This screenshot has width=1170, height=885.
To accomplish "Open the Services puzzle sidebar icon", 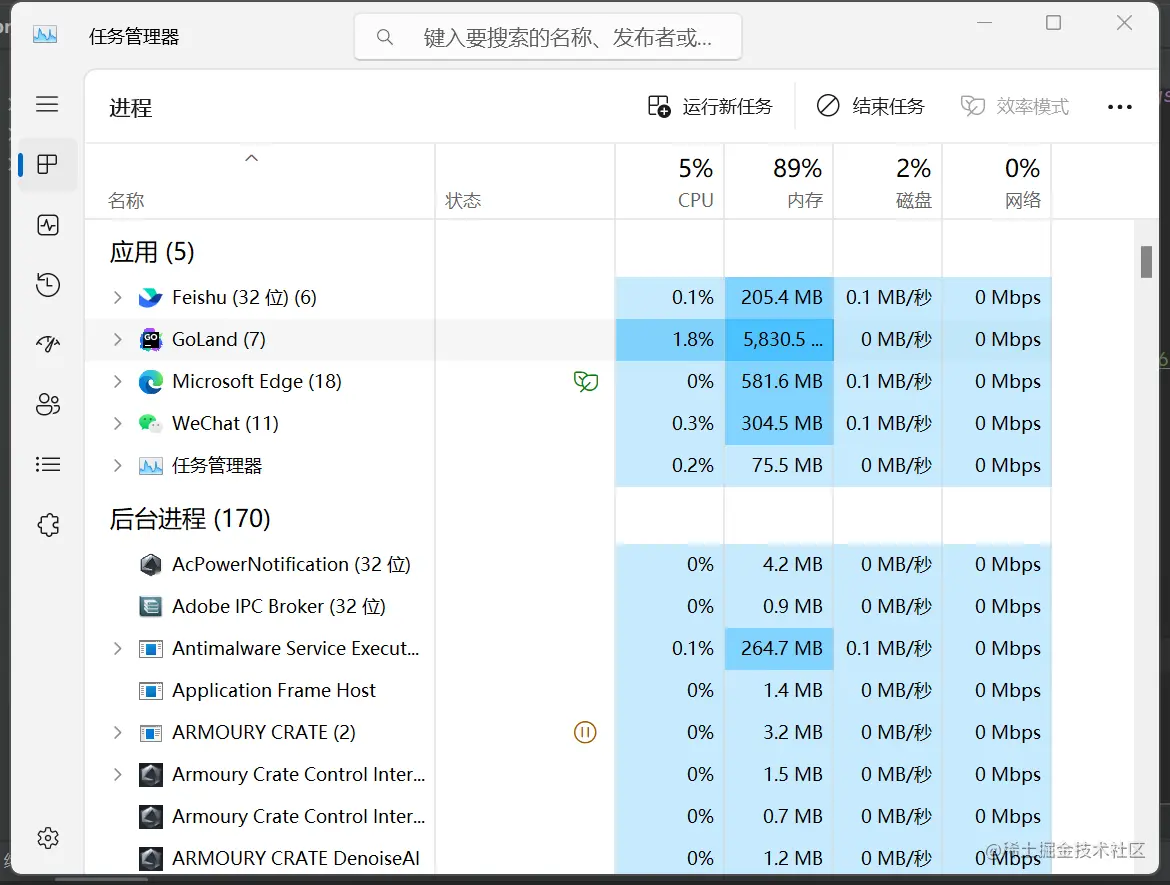I will 48,525.
